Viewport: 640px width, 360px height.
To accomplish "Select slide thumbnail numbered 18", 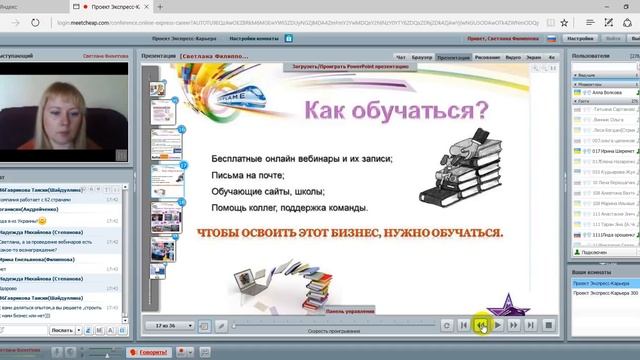I will [x=167, y=217].
